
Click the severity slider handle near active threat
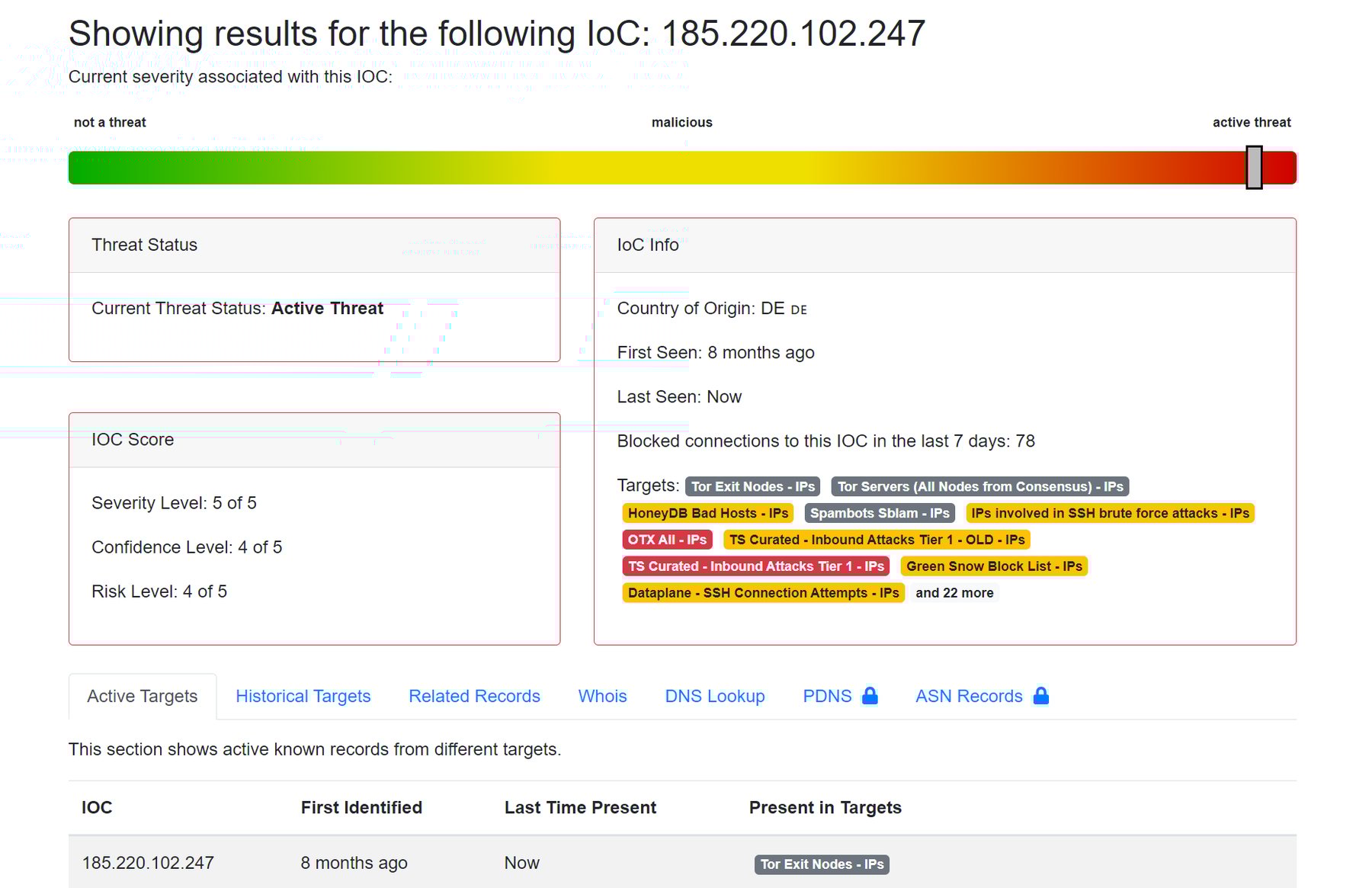1255,168
